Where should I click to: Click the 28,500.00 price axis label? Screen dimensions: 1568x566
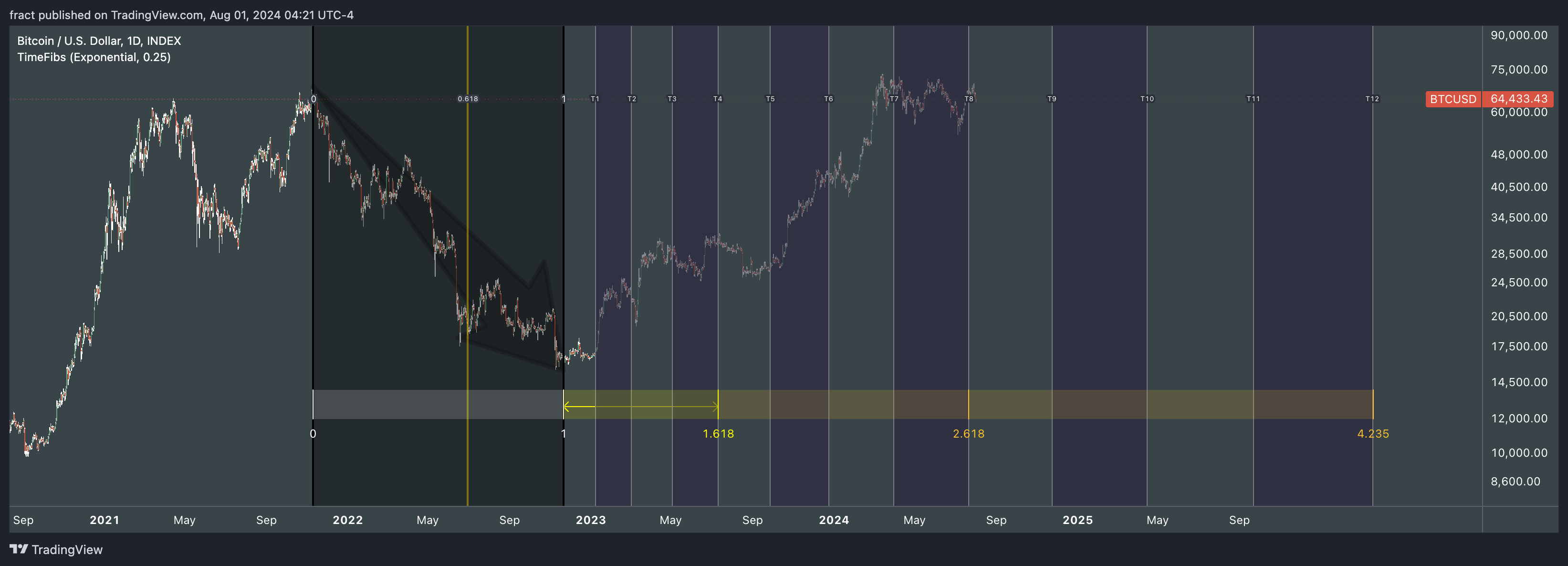(x=1519, y=254)
